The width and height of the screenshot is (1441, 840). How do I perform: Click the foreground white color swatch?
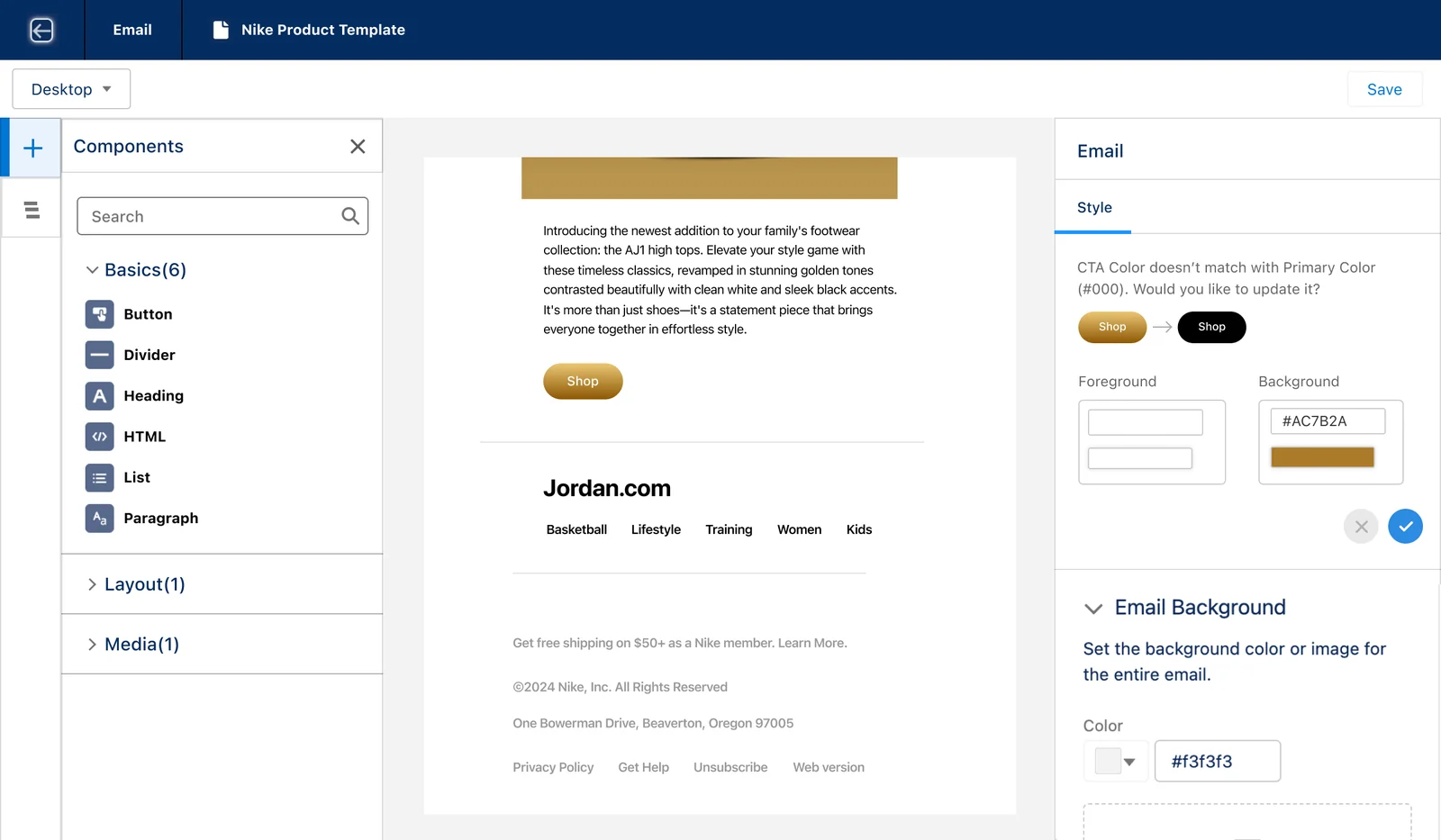click(1140, 458)
